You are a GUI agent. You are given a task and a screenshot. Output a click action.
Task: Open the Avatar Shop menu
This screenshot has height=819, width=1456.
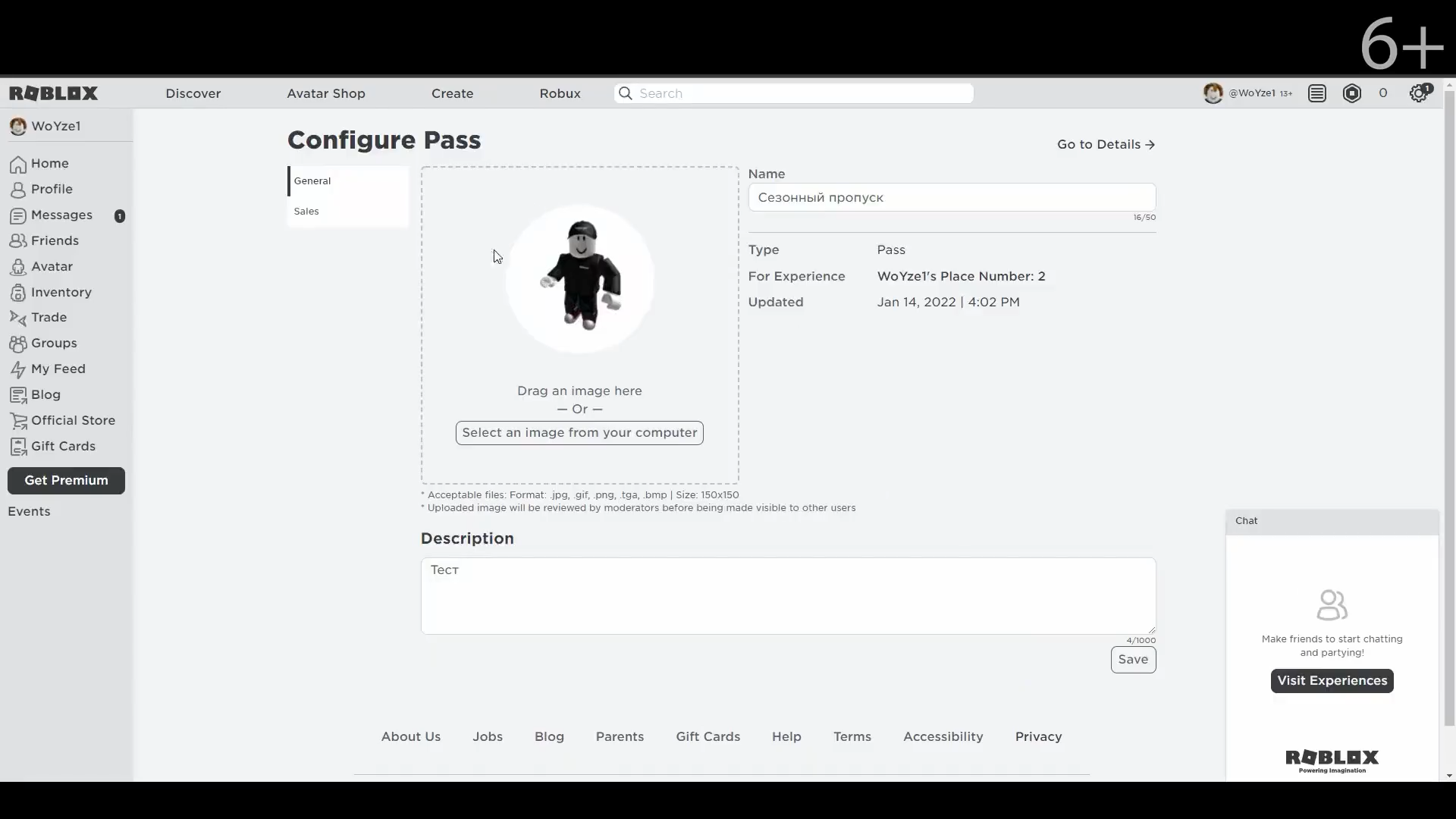[x=326, y=93]
